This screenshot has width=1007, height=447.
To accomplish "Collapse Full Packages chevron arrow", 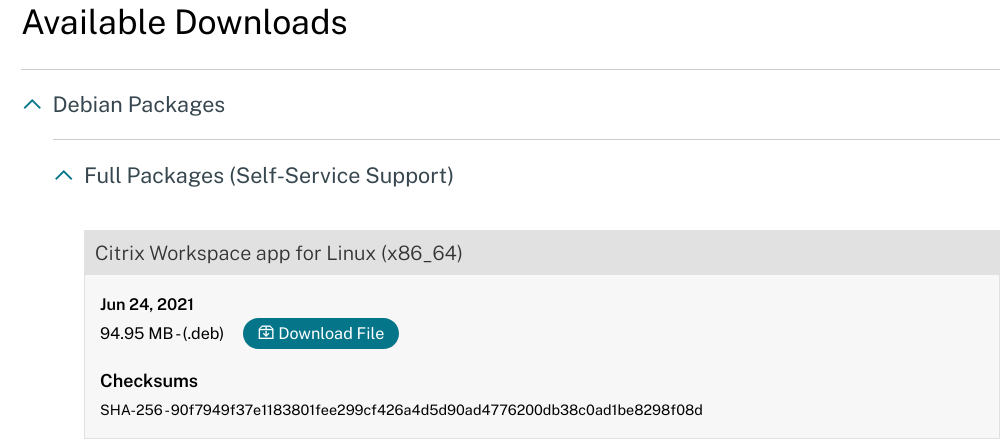I will 64,176.
